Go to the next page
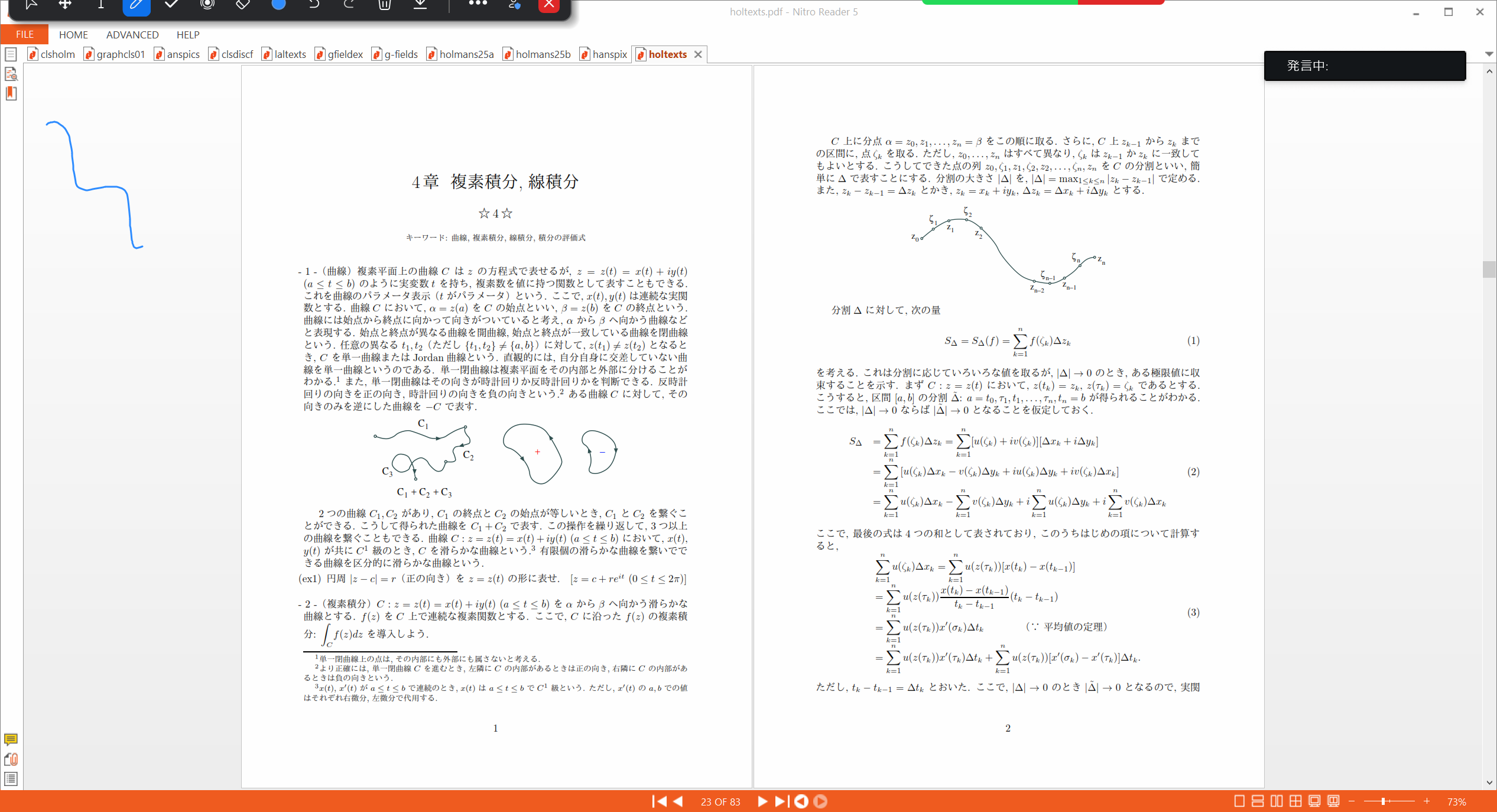Image resolution: width=1497 pixels, height=812 pixels. (x=762, y=801)
